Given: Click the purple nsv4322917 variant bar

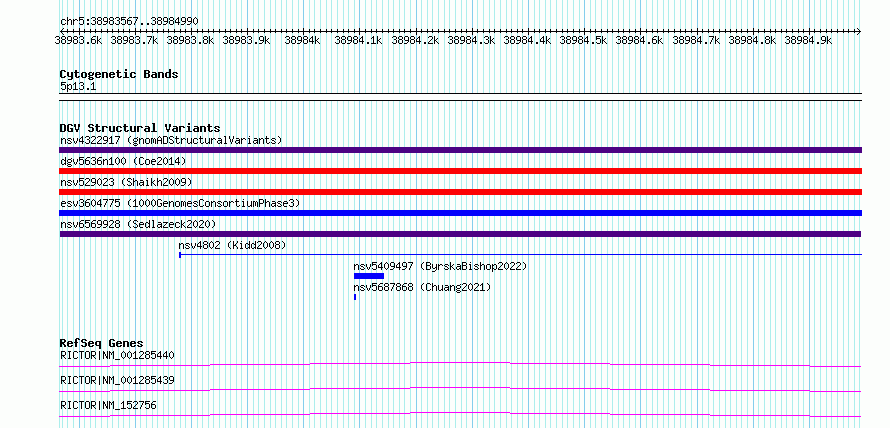Looking at the screenshot, I should pos(460,150).
